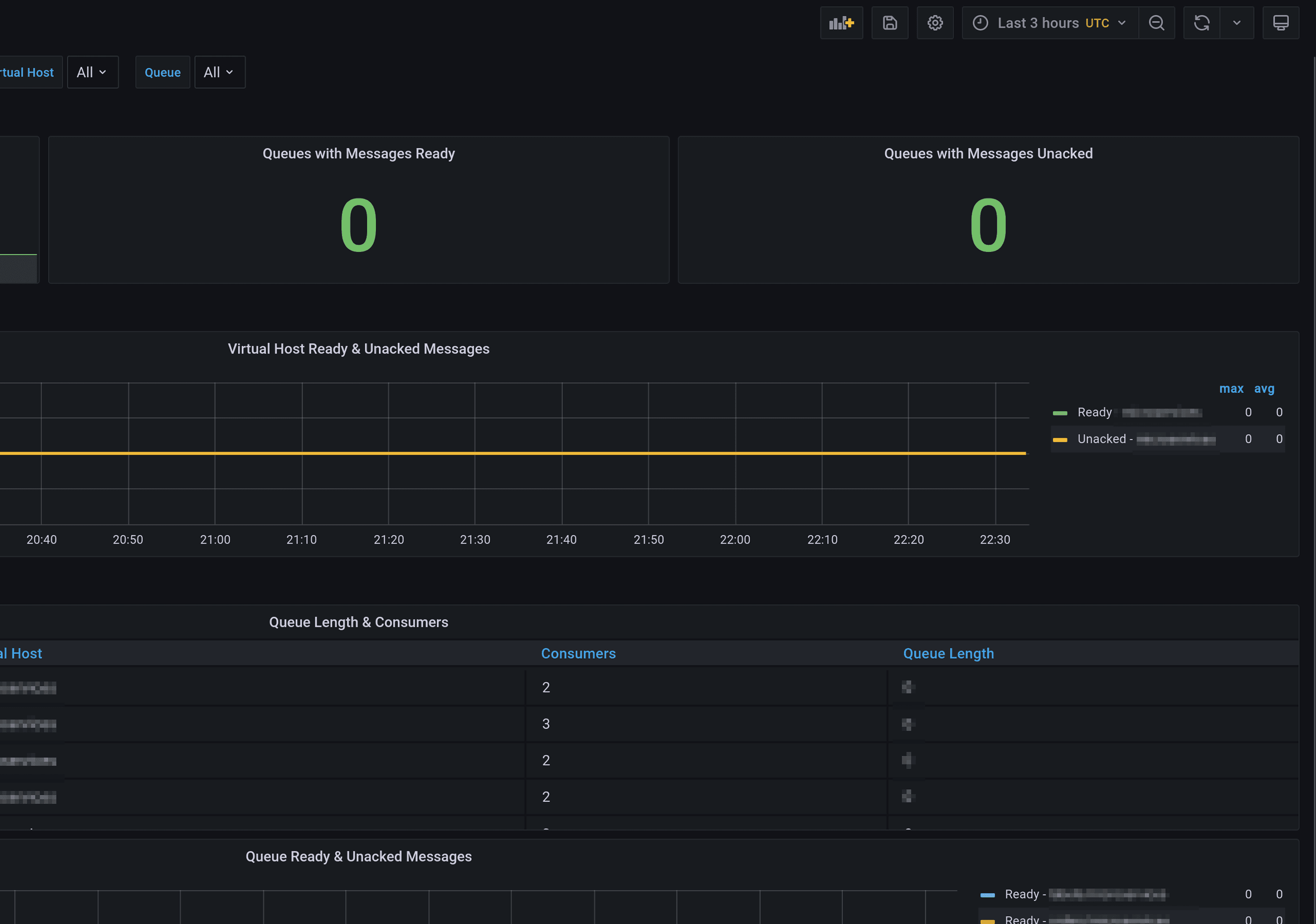Screen dimensions: 1316x924
Task: Sort table by Consumers column
Action: point(578,653)
